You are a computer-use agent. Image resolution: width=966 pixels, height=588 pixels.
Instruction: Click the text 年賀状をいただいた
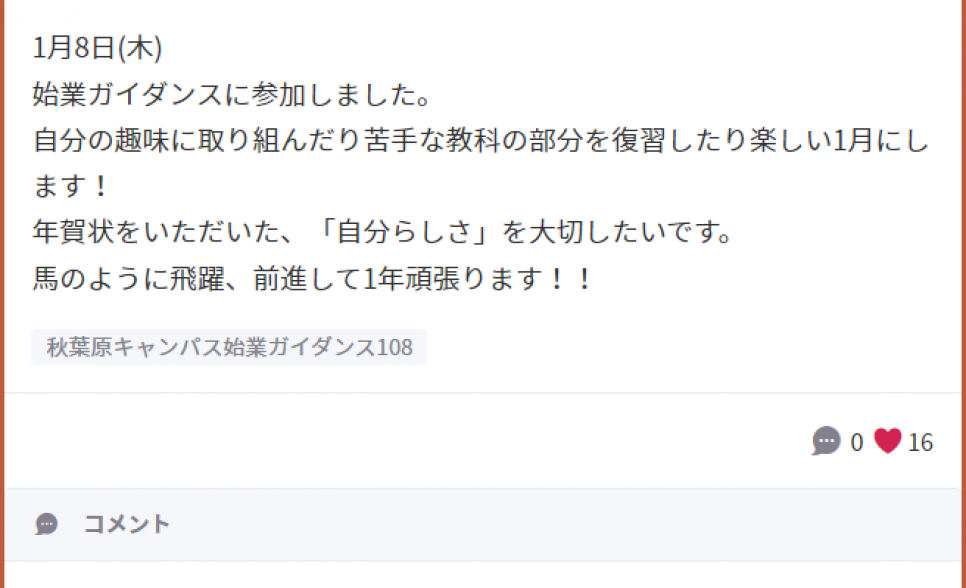(156, 232)
